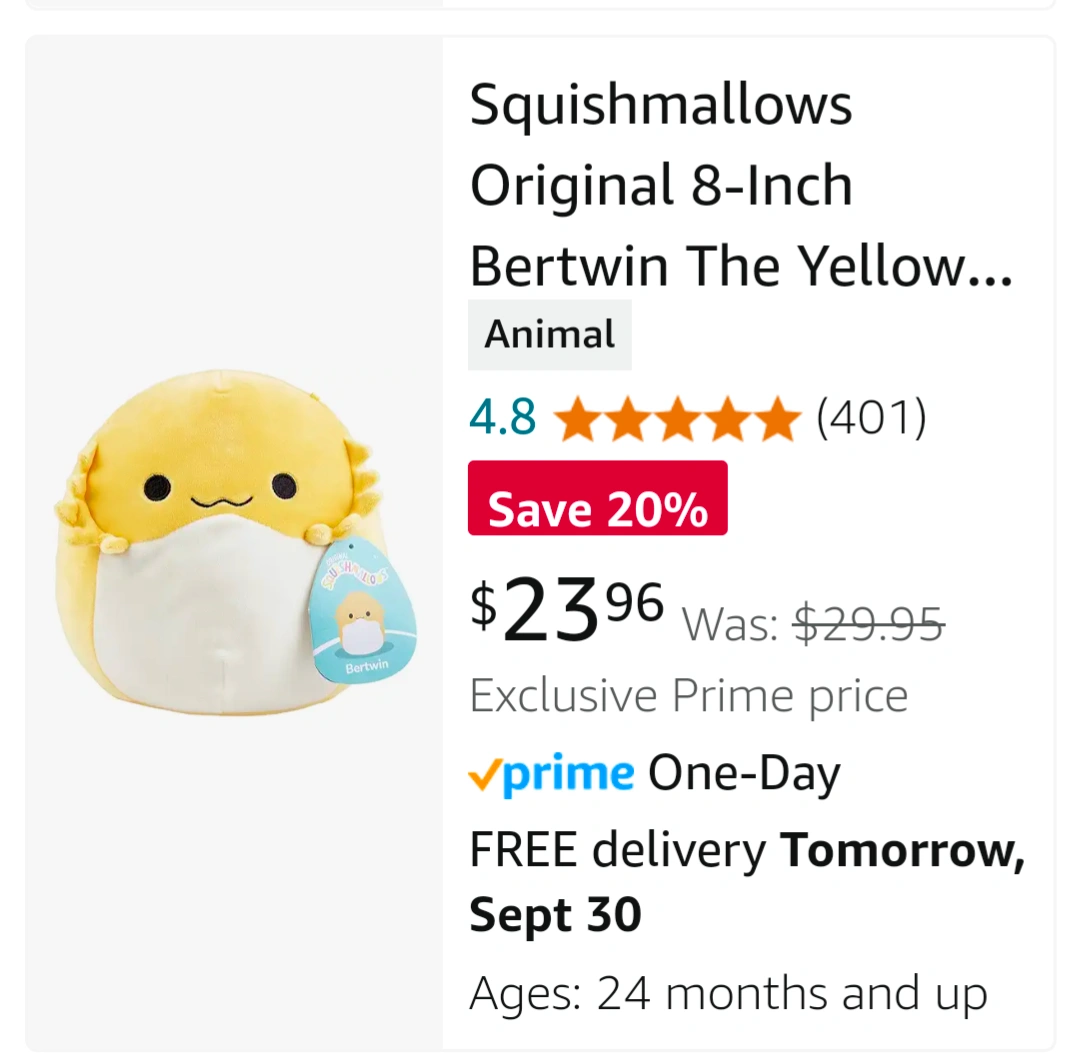Click the Bertwin The Yellow… title line
Image resolution: width=1073 pixels, height=1058 pixels.
click(x=741, y=266)
